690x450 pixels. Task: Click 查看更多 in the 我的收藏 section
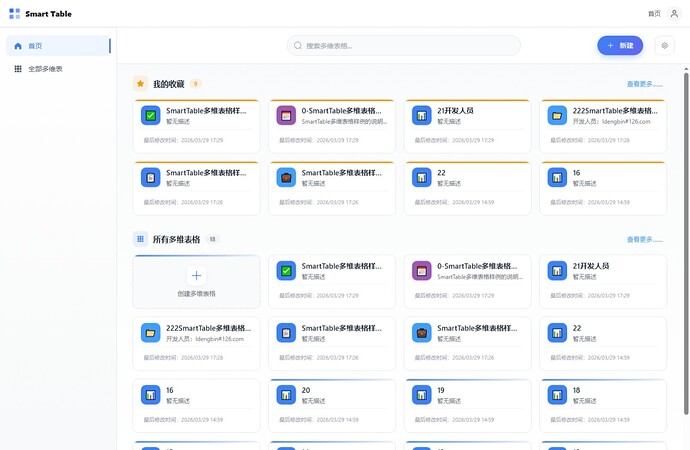(x=644, y=84)
